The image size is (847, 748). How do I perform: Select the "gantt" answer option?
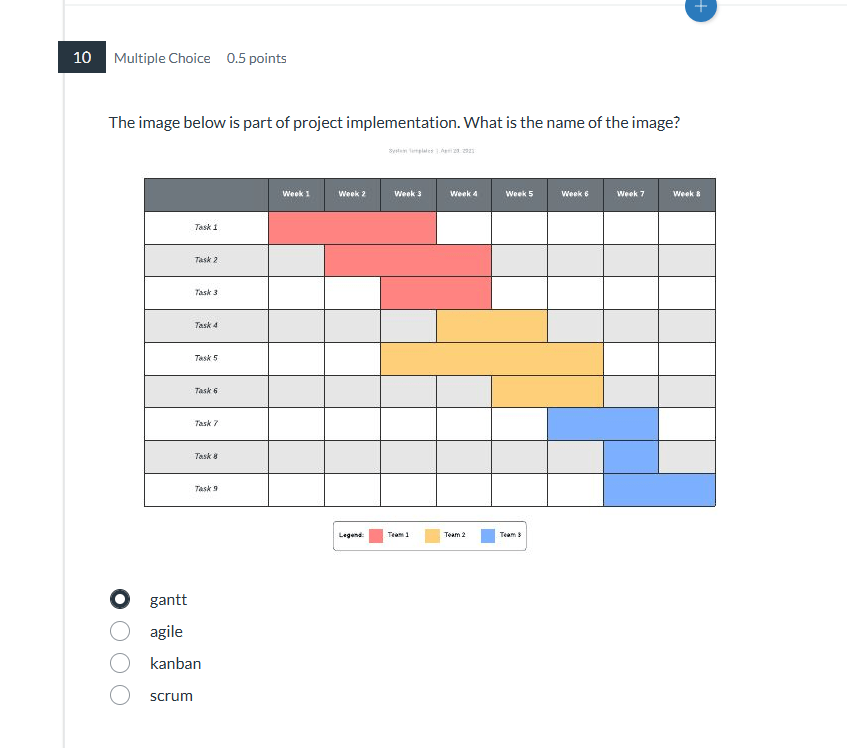(x=121, y=600)
